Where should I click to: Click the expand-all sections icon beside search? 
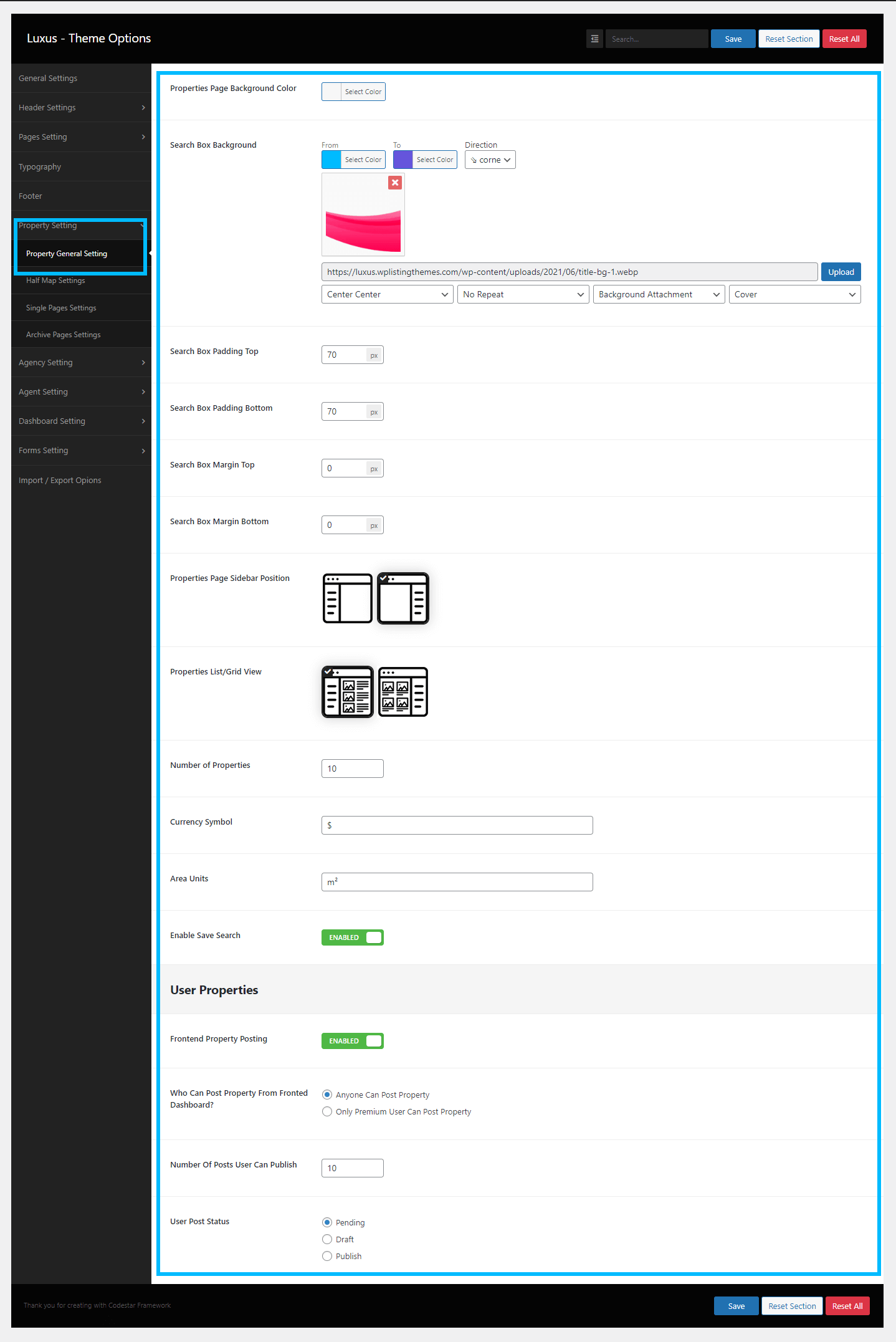594,39
